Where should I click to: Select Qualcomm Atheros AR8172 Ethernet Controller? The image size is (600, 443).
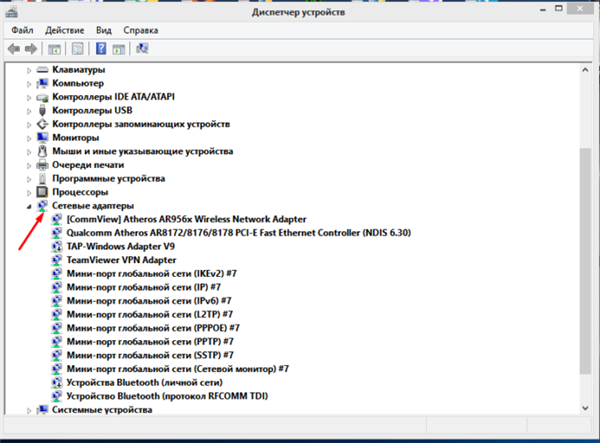(239, 233)
